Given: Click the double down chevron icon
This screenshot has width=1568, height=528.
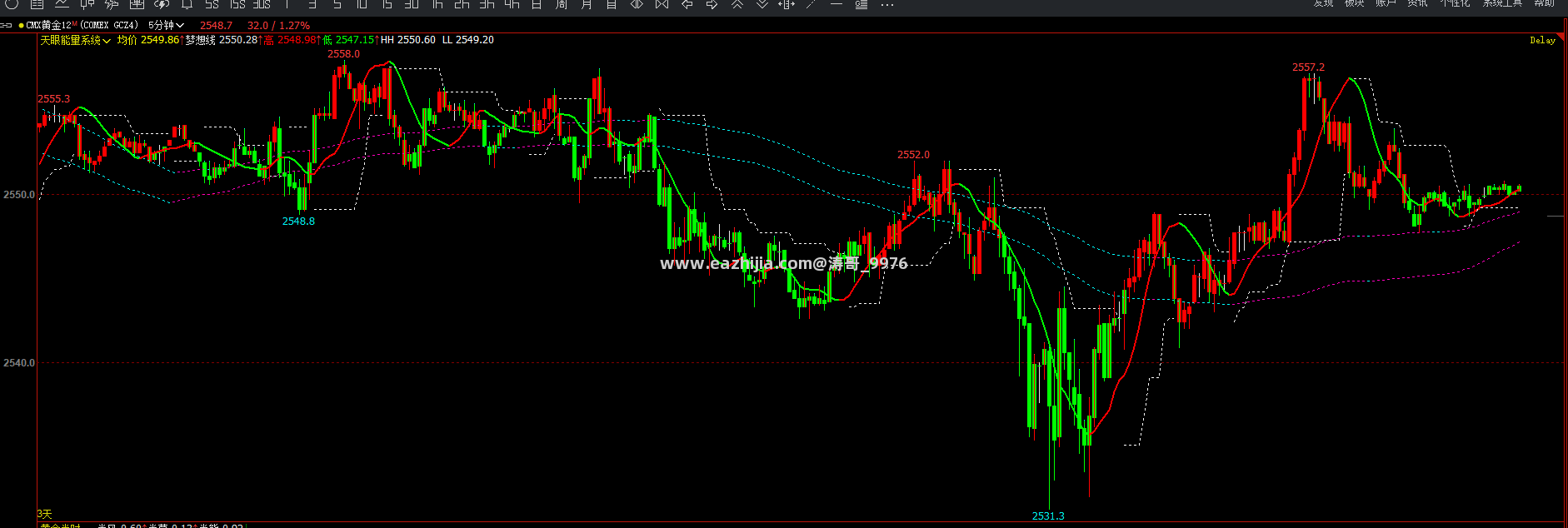Looking at the screenshot, I should [762, 4].
